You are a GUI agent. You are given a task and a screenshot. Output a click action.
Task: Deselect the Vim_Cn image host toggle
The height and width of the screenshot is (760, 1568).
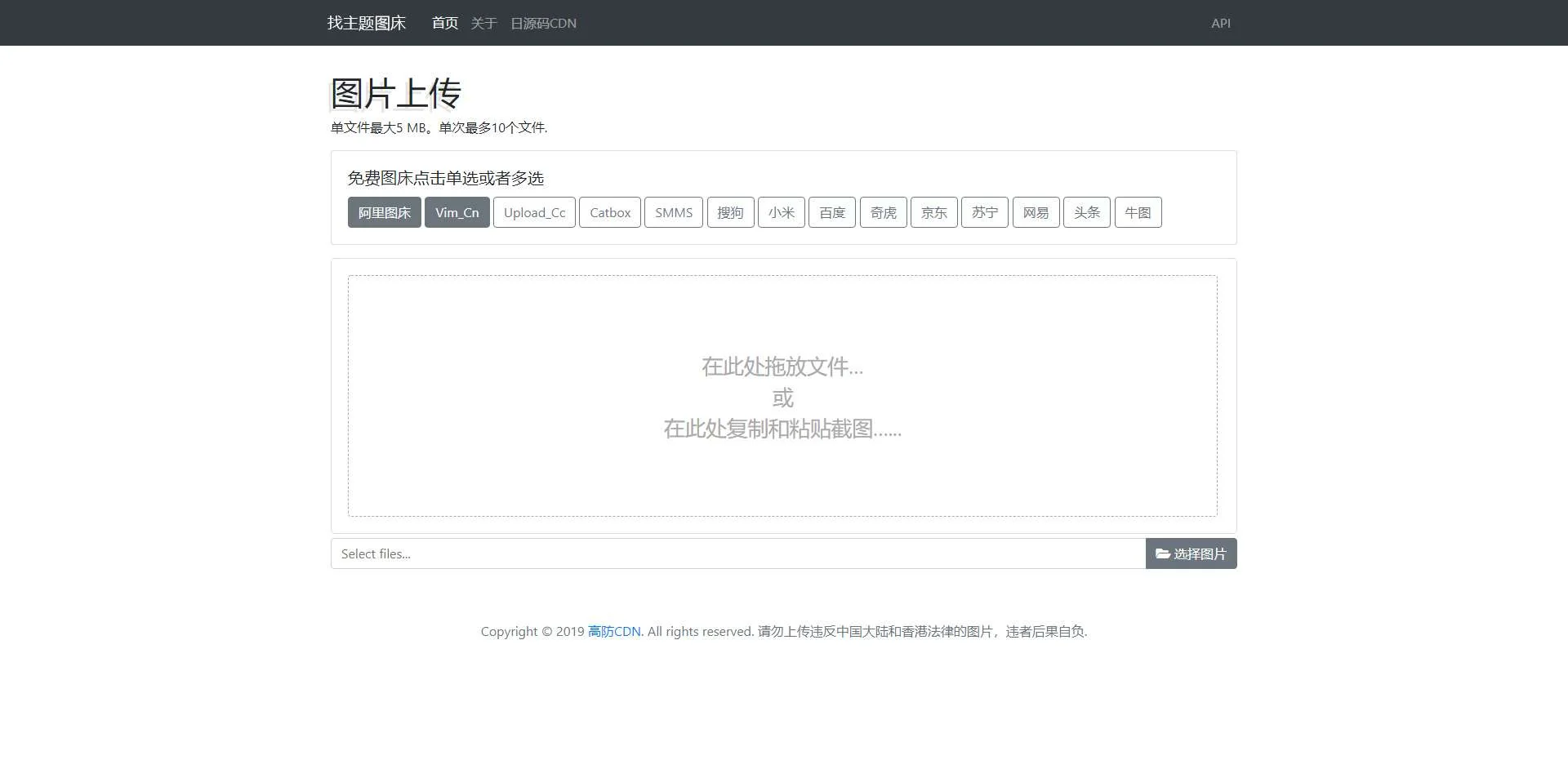click(x=457, y=213)
